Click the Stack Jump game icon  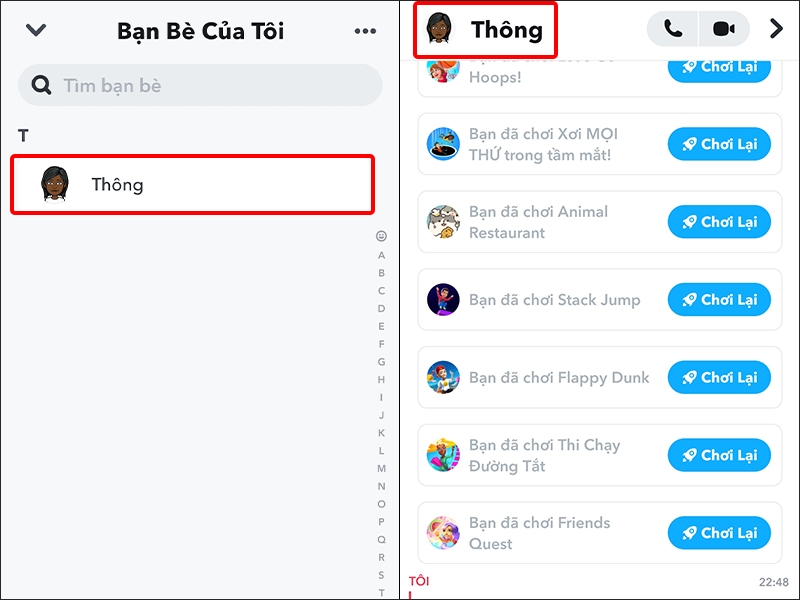(x=444, y=300)
